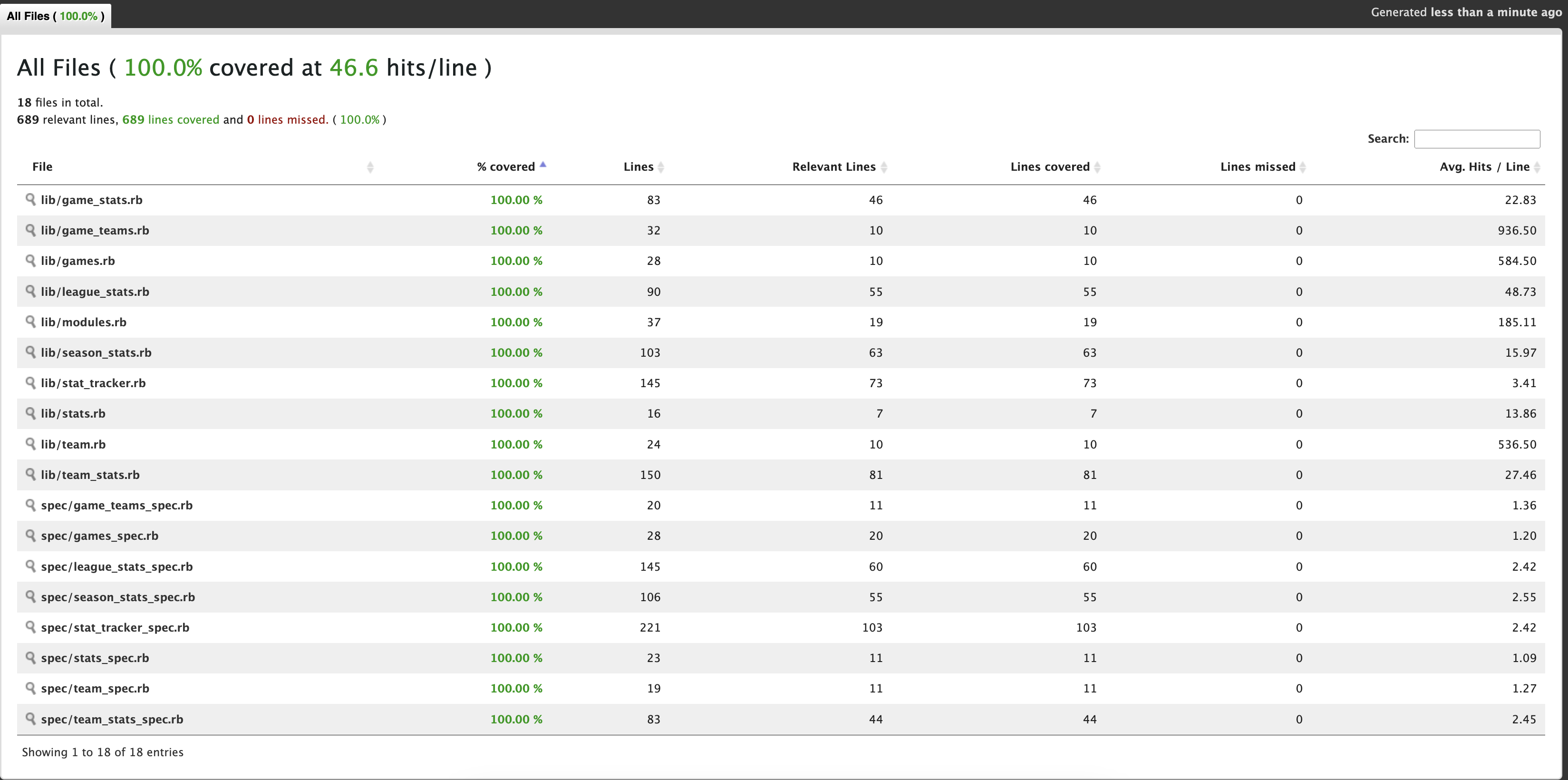The height and width of the screenshot is (780, 1568).
Task: Click '689 lines covered' summary text
Action: tap(171, 119)
